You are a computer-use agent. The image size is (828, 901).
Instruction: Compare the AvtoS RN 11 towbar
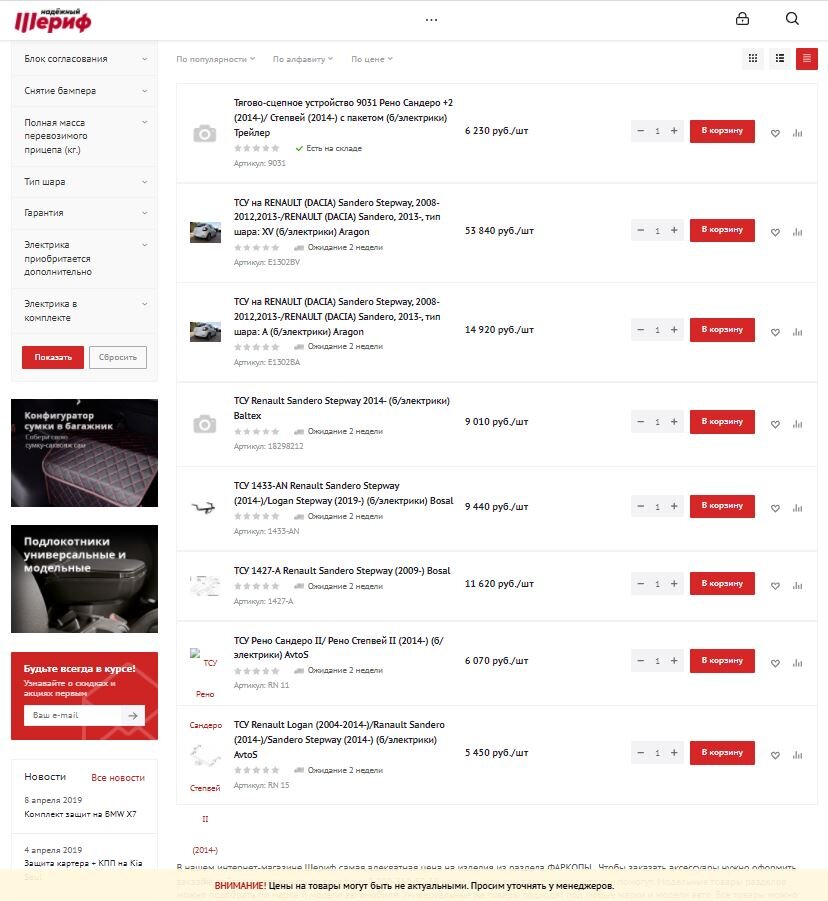coord(798,663)
